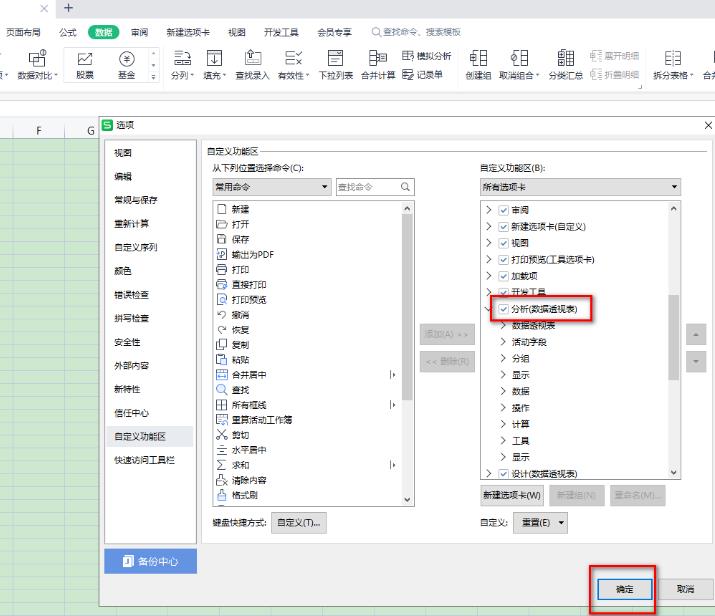Toggle the 设计(数据透视表) checkbox
This screenshot has width=715, height=616.
tap(503, 474)
